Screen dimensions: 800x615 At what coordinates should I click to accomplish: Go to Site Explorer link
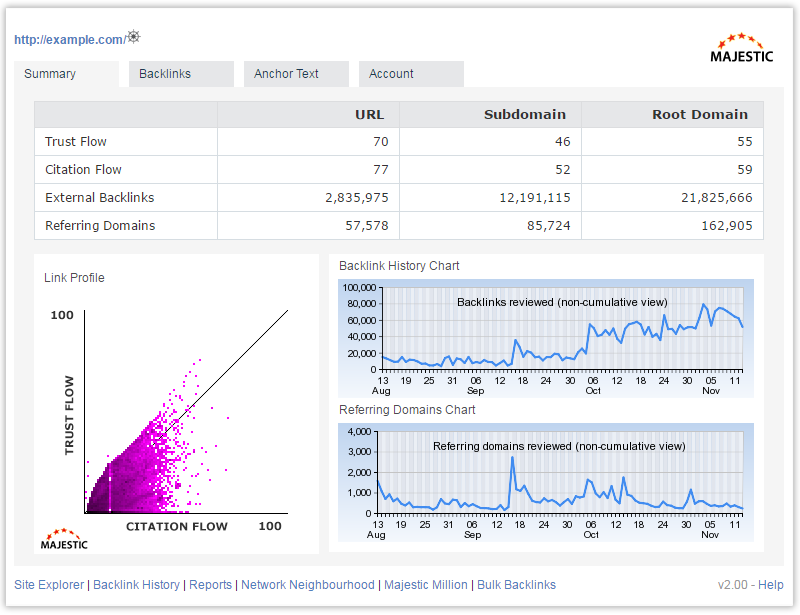tap(49, 585)
